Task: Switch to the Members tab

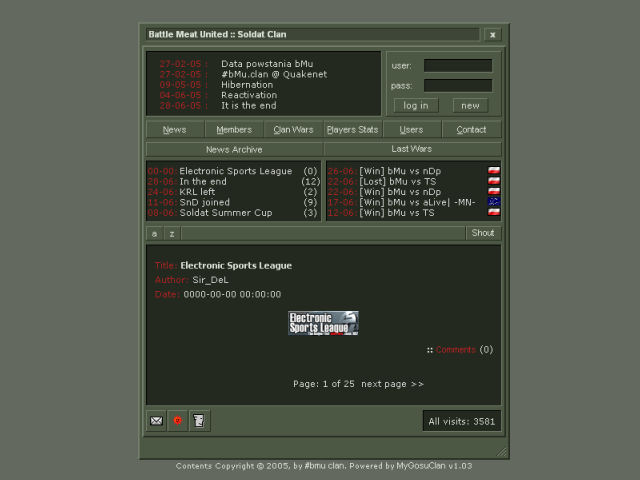Action: (234, 129)
